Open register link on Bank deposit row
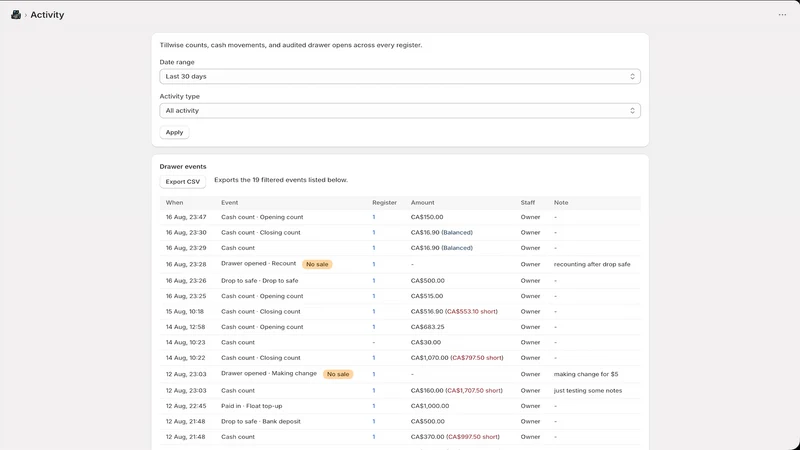 [x=373, y=421]
